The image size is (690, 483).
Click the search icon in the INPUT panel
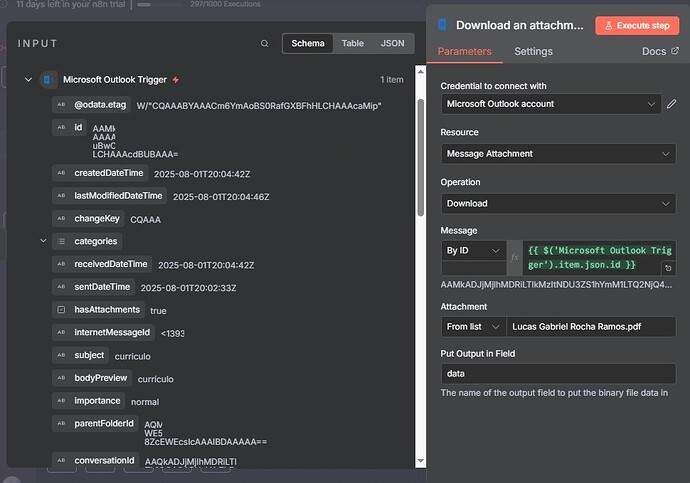[264, 44]
